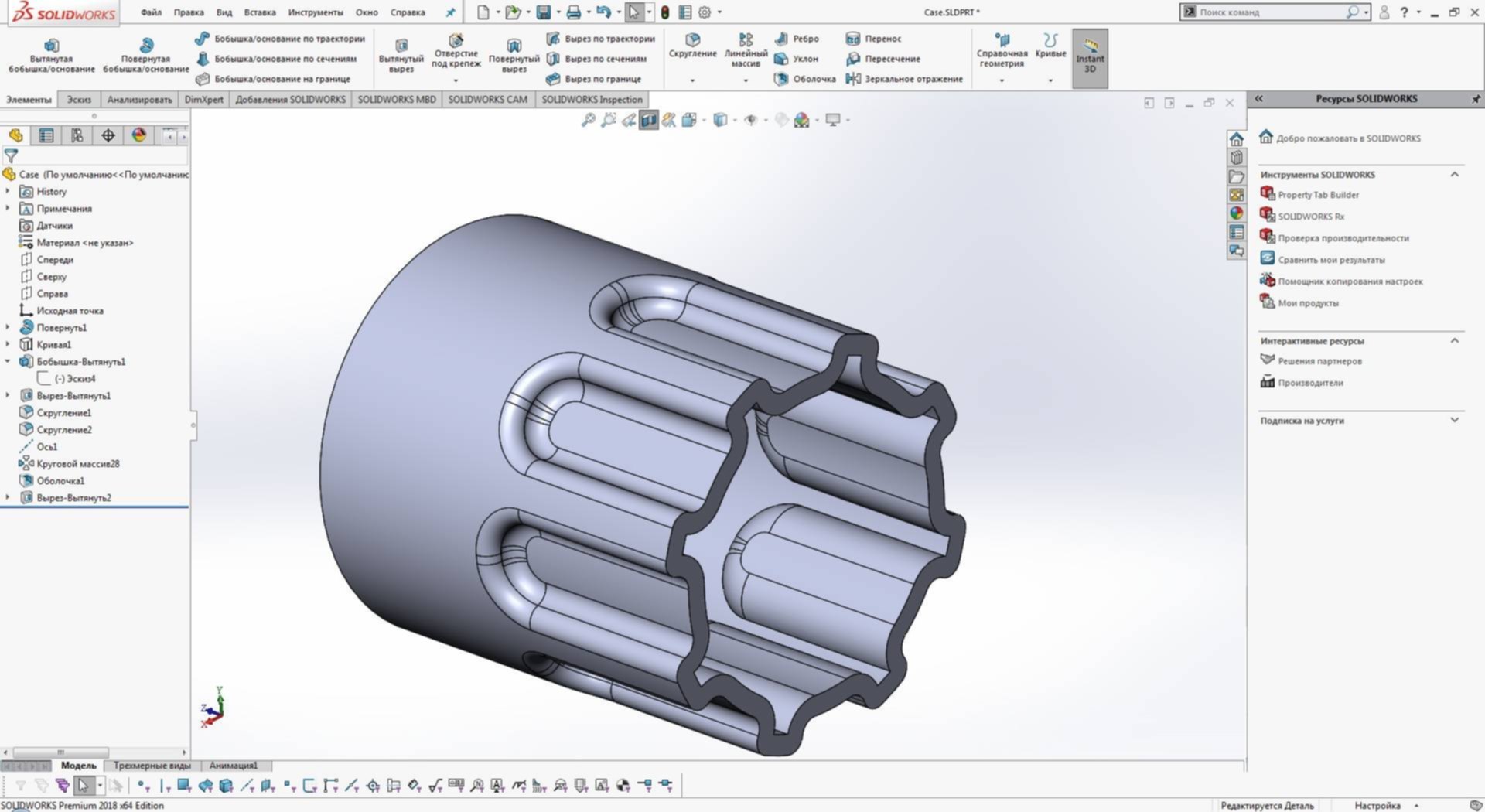The height and width of the screenshot is (812, 1485).
Task: Click Save icon in the top toolbar
Action: click(x=544, y=12)
